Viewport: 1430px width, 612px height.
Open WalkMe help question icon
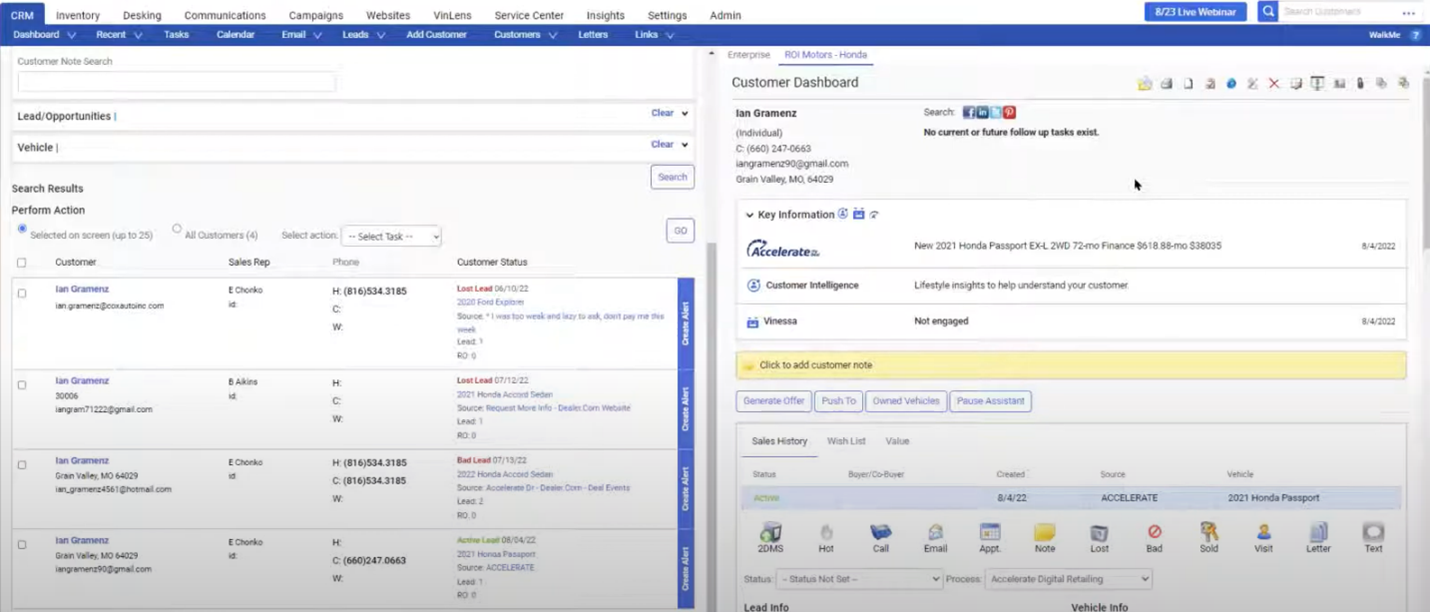pos(1415,35)
